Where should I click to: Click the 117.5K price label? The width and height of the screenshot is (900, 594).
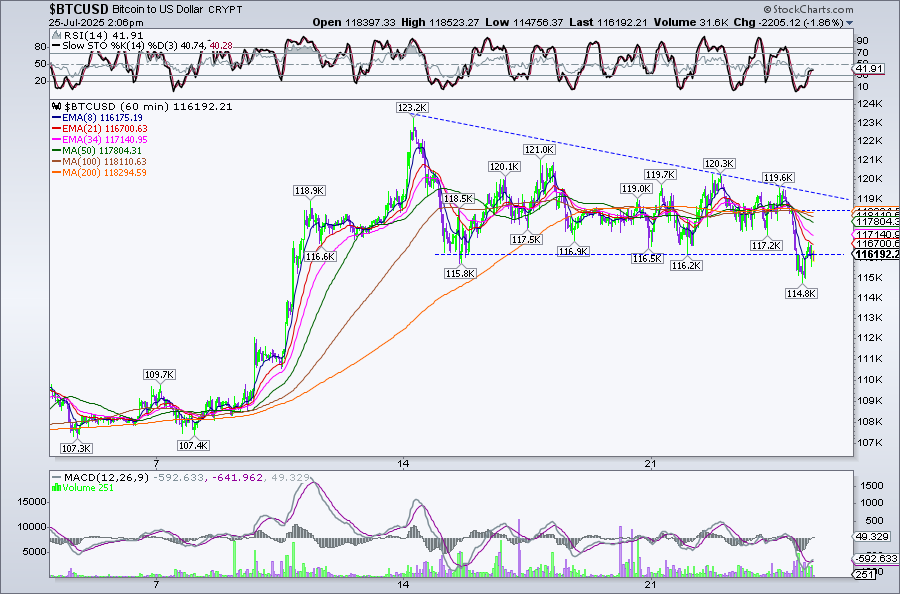(526, 239)
